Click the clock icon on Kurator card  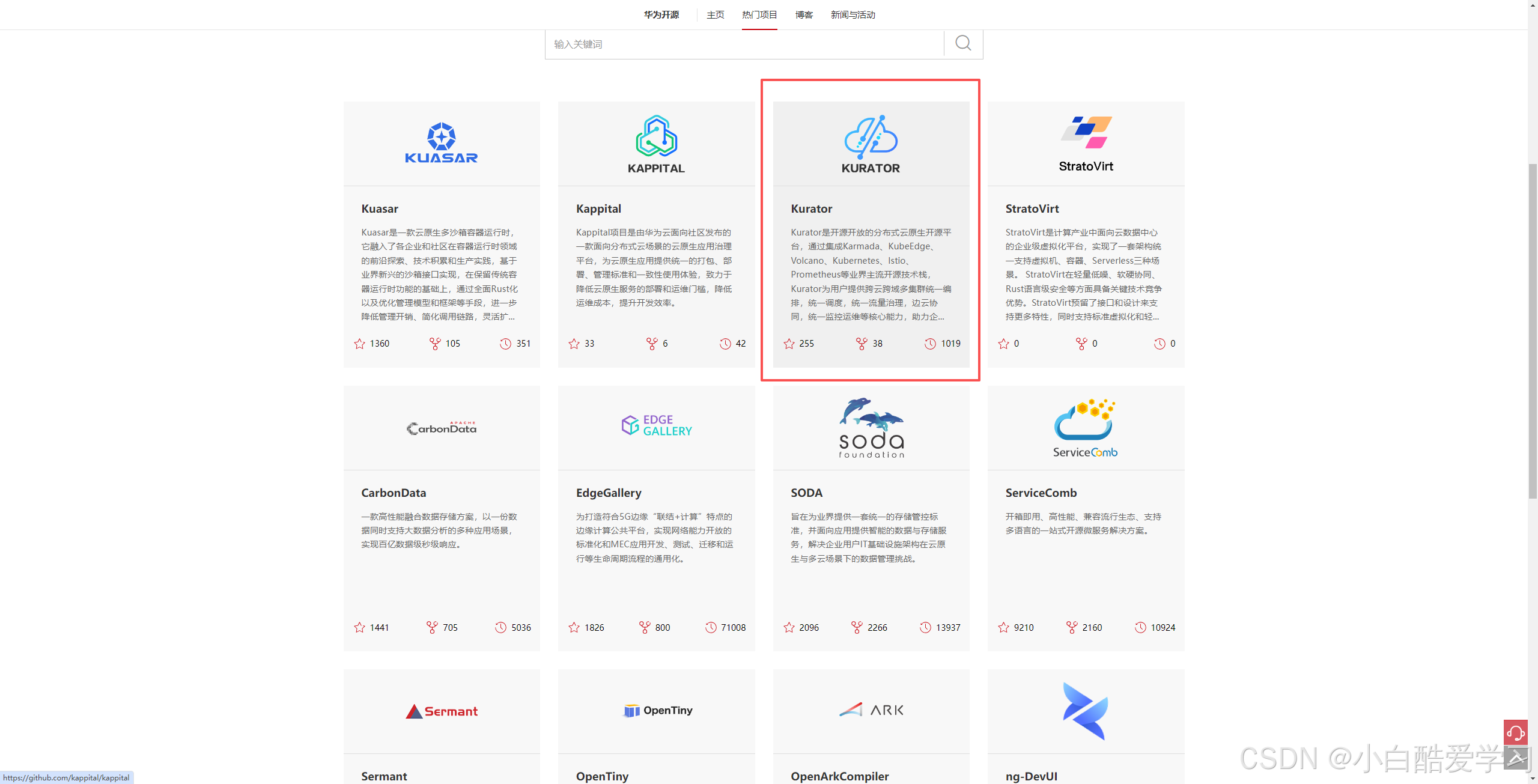[929, 344]
